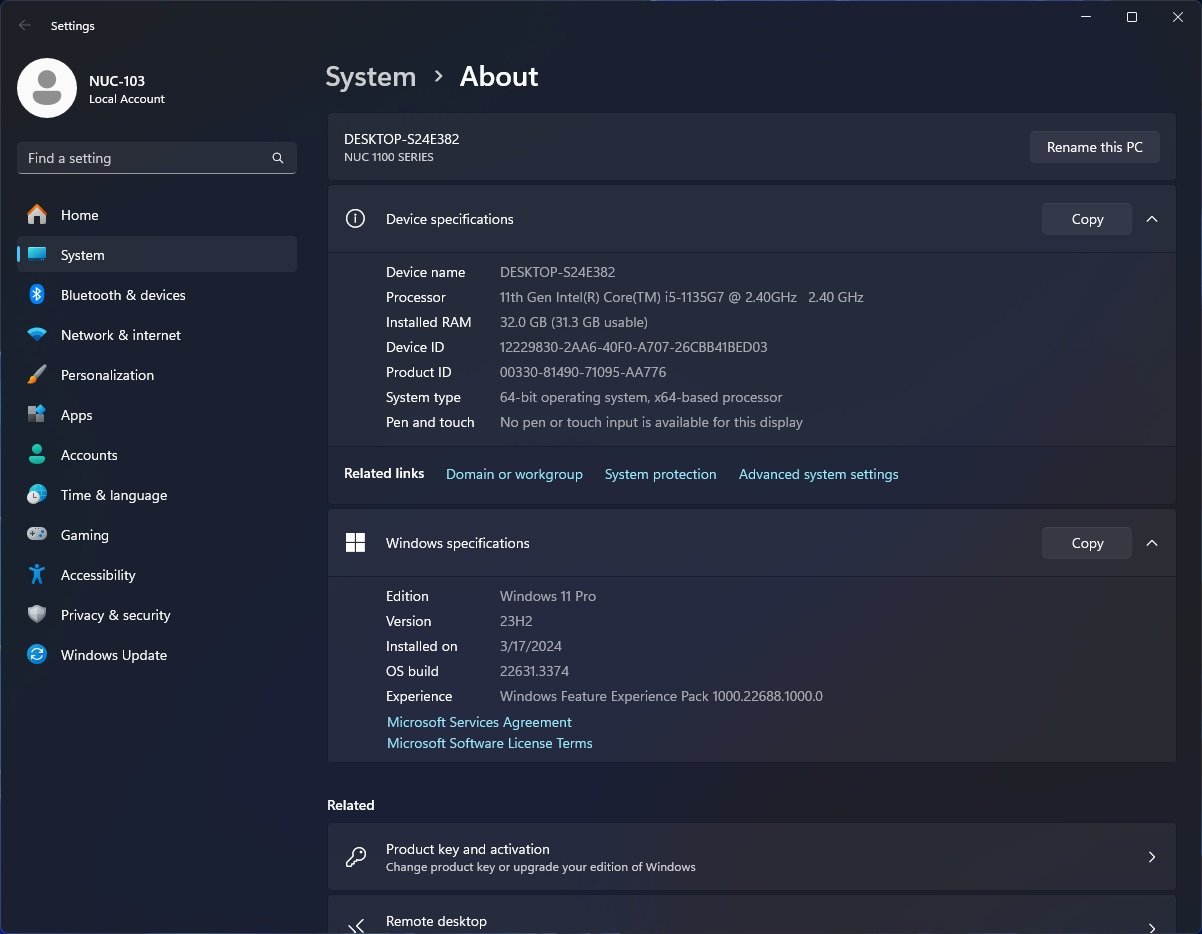Click the Remote desktop icon
The width and height of the screenshot is (1202, 934).
355,926
